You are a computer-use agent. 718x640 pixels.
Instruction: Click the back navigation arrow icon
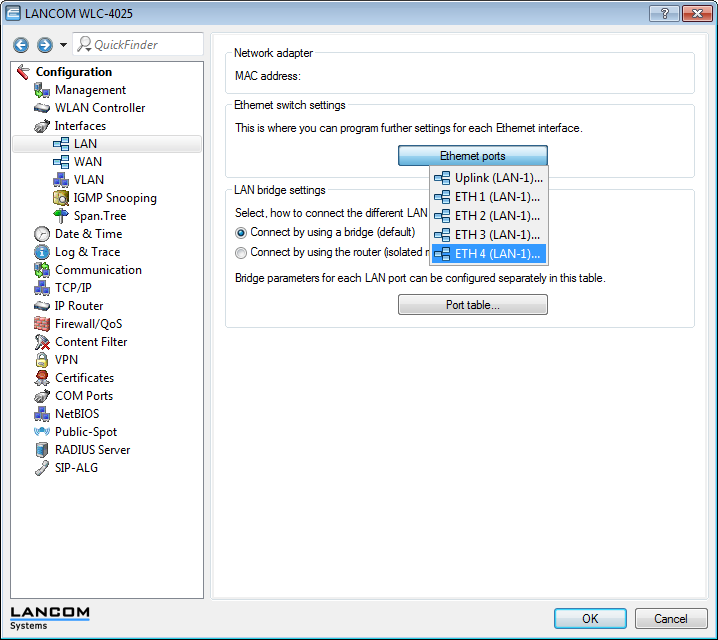tap(21, 45)
